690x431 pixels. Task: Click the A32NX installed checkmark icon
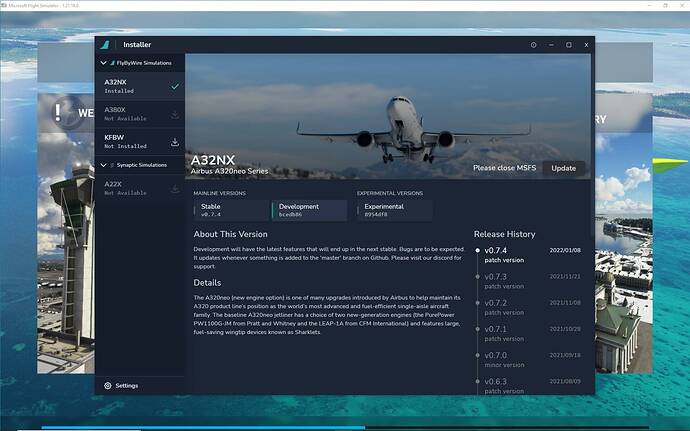(x=175, y=86)
